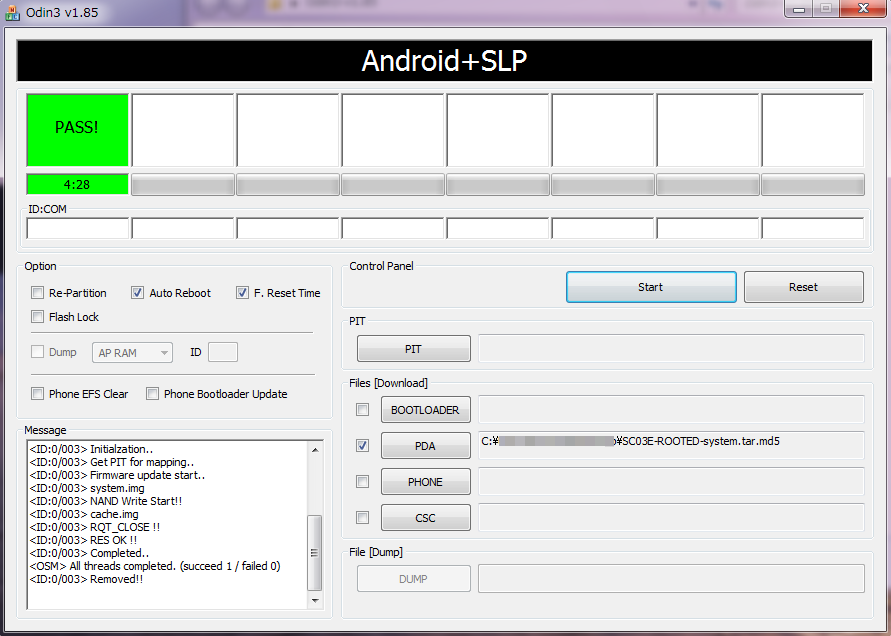Check the box beside the BOOTLOADER button

click(x=362, y=409)
